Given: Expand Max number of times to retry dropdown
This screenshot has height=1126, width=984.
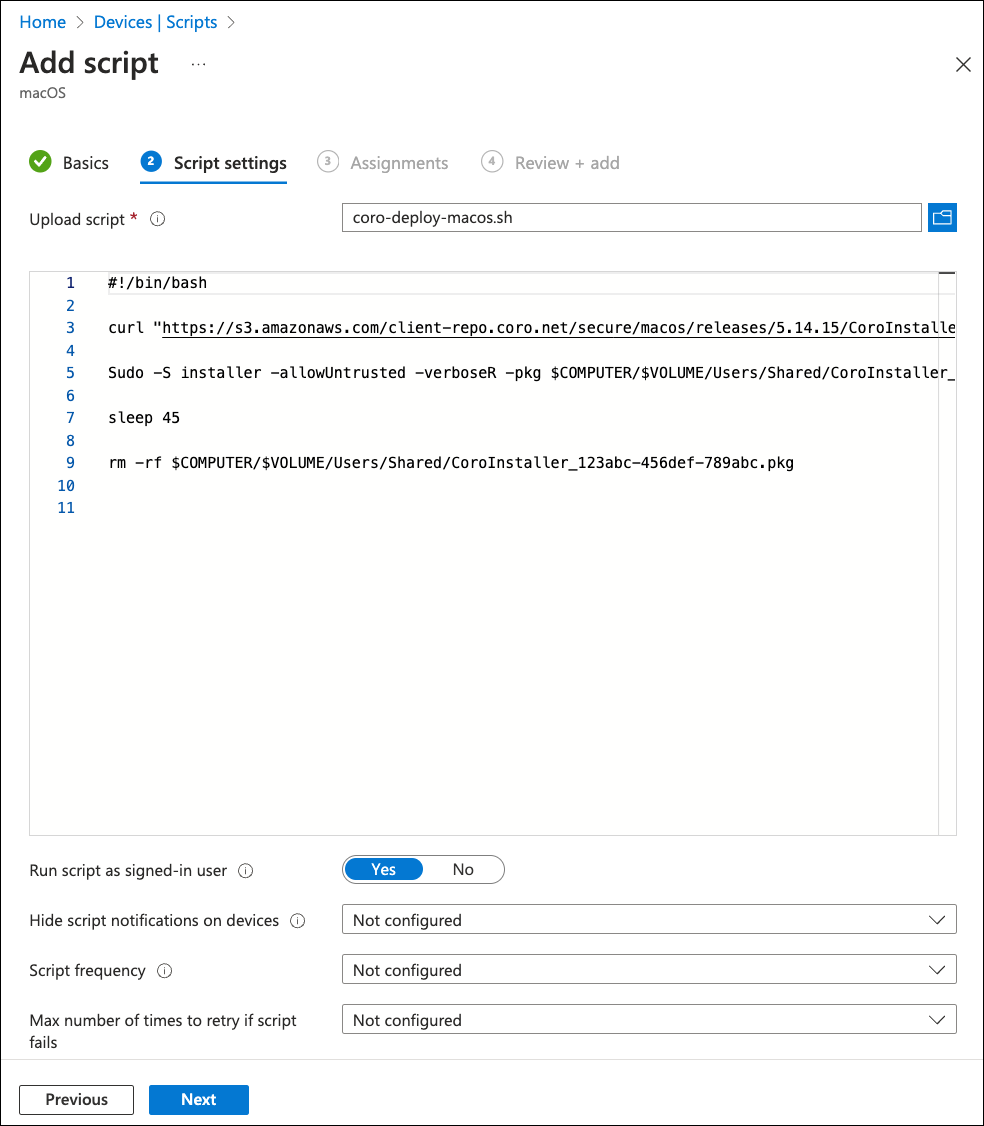Looking at the screenshot, I should click(x=649, y=1020).
